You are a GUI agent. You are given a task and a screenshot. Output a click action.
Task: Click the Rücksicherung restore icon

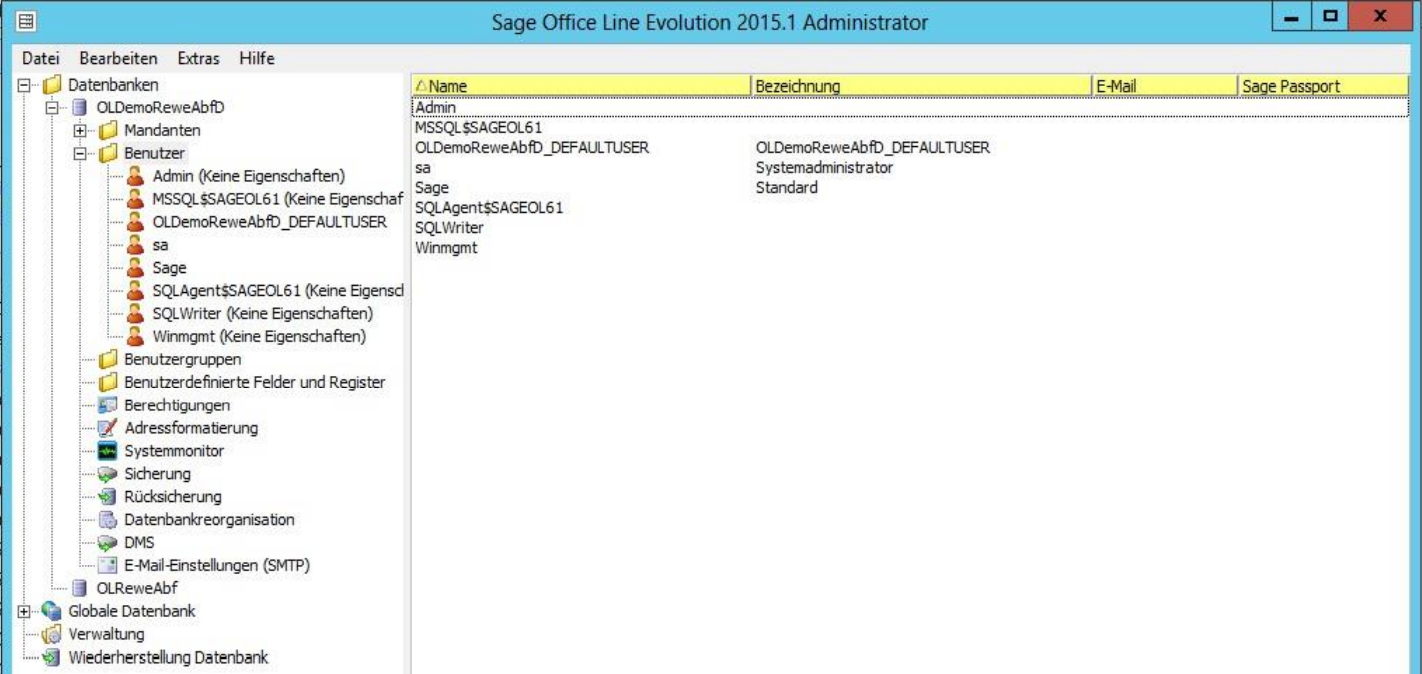(x=107, y=497)
